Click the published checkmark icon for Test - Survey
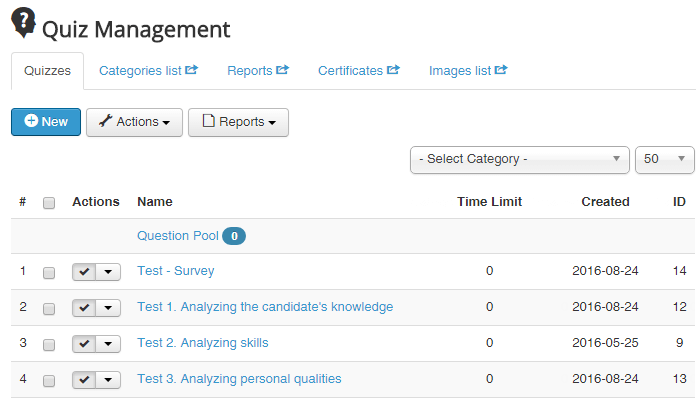This screenshot has width=696, height=409. pos(84,272)
